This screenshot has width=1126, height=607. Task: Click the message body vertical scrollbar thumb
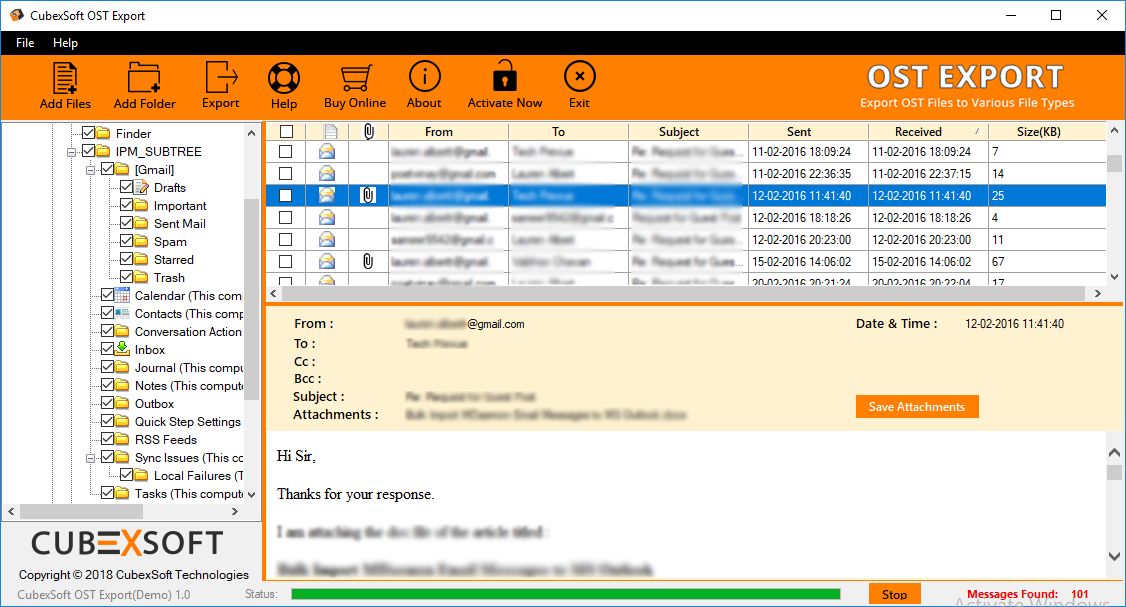1114,472
